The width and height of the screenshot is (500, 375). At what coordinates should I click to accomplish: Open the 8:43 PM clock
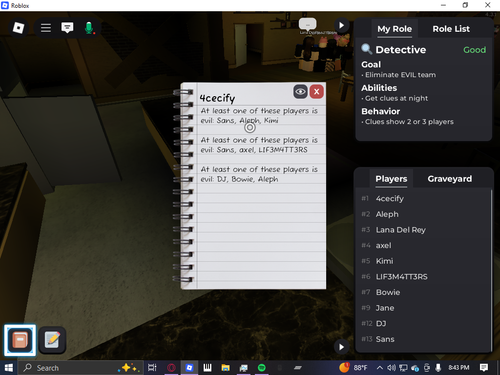tap(459, 368)
